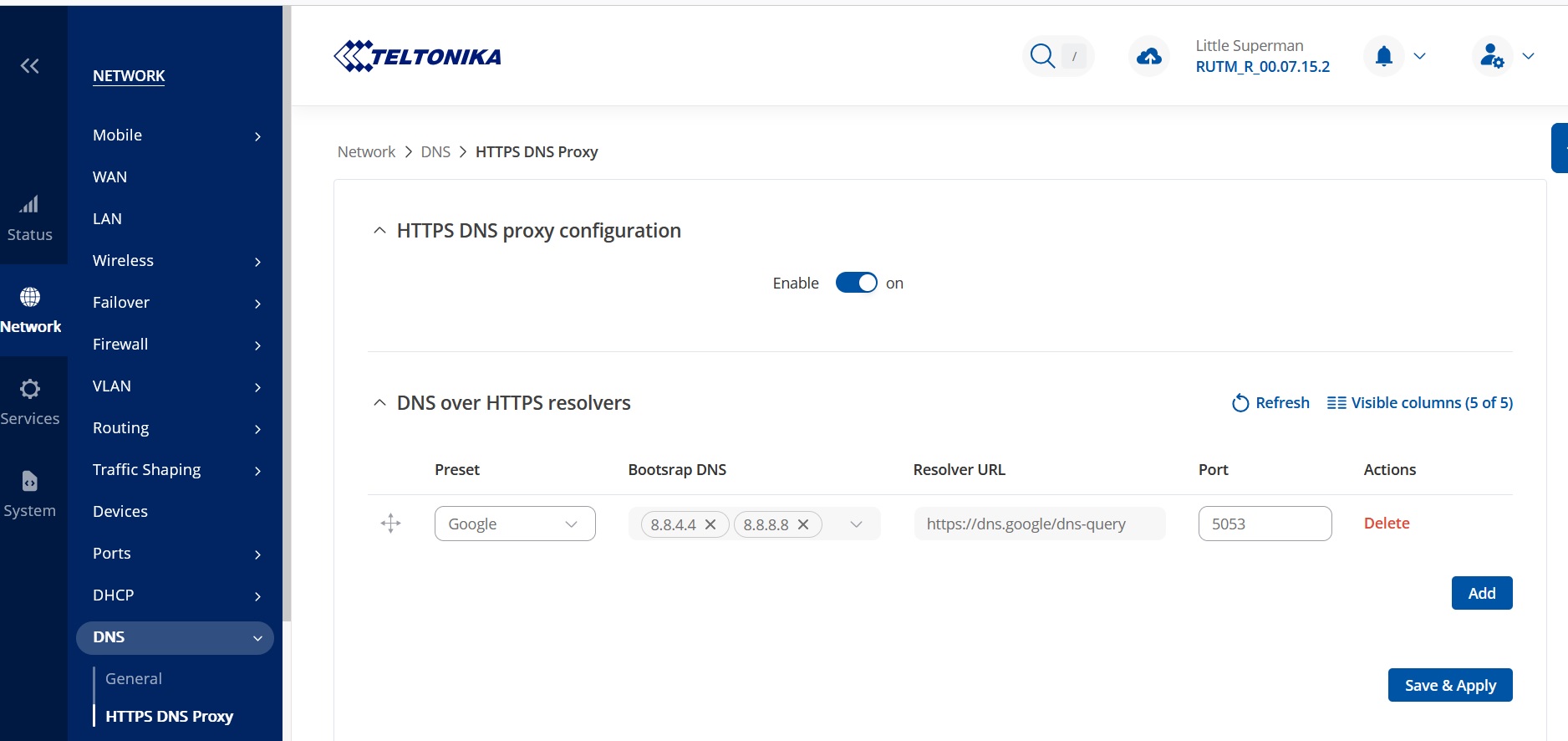Open the Services gear icon

pyautogui.click(x=30, y=390)
